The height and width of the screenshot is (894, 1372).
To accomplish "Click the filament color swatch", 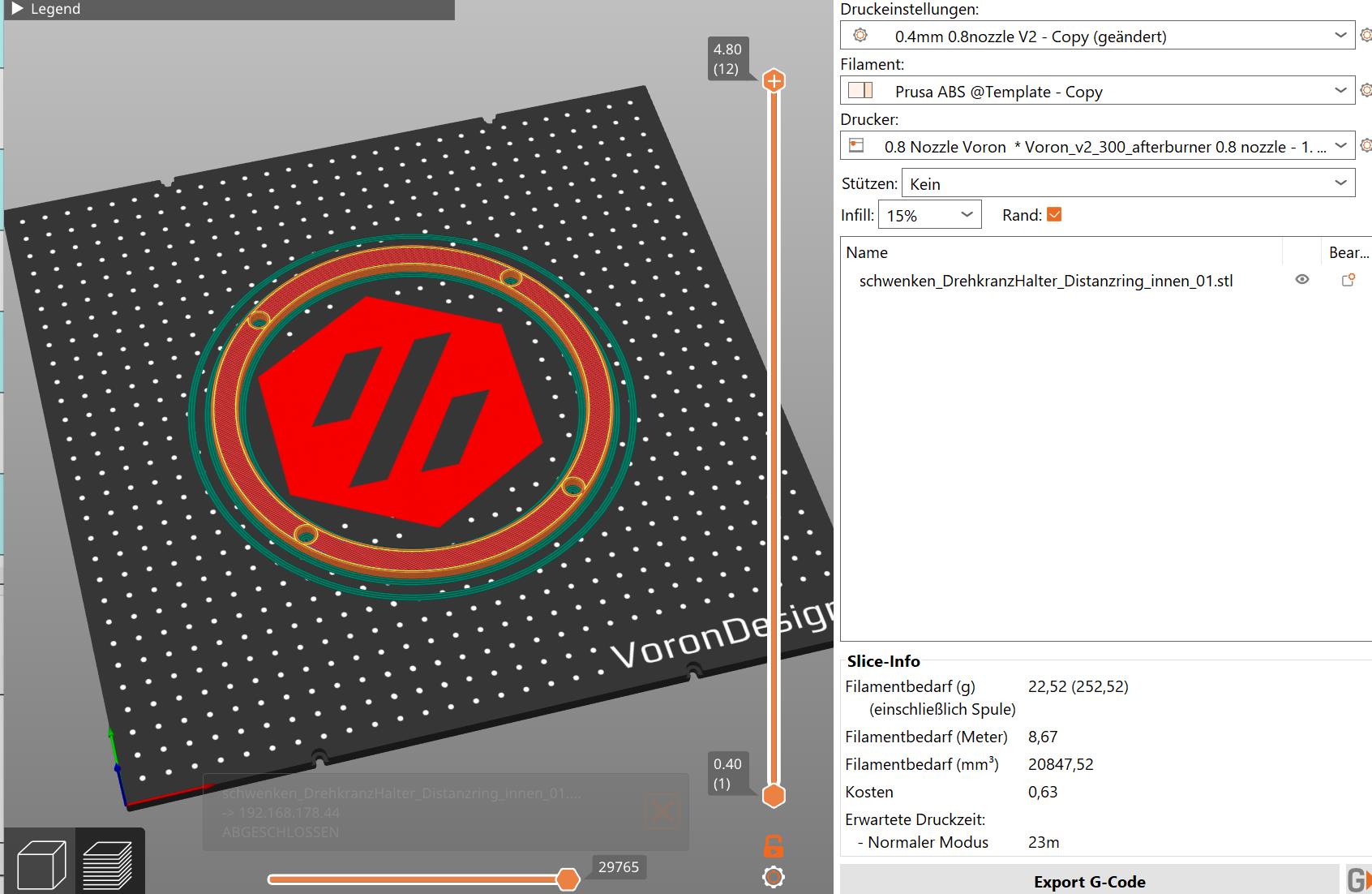I will pos(860,90).
